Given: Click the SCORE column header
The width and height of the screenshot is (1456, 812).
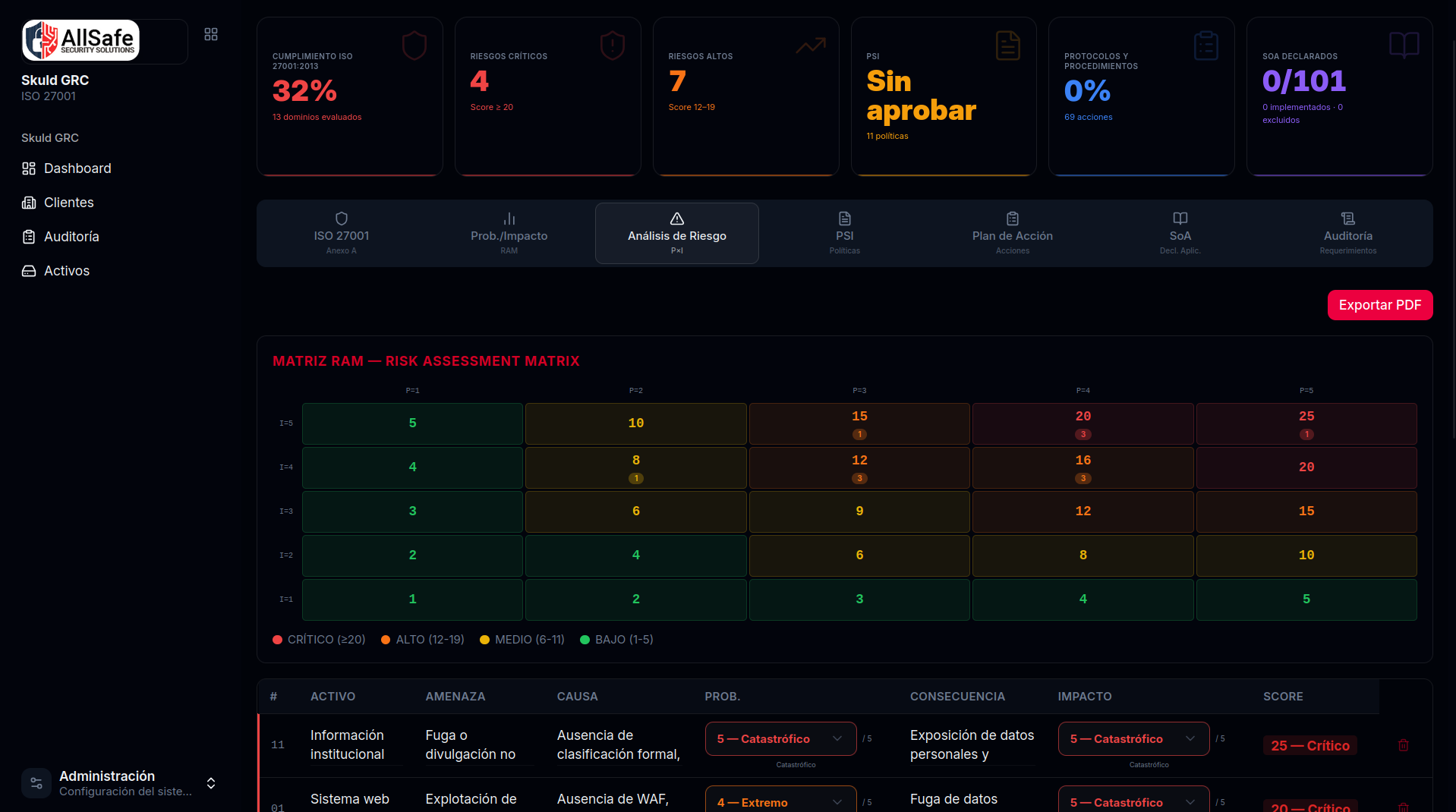Looking at the screenshot, I should [x=1283, y=697].
